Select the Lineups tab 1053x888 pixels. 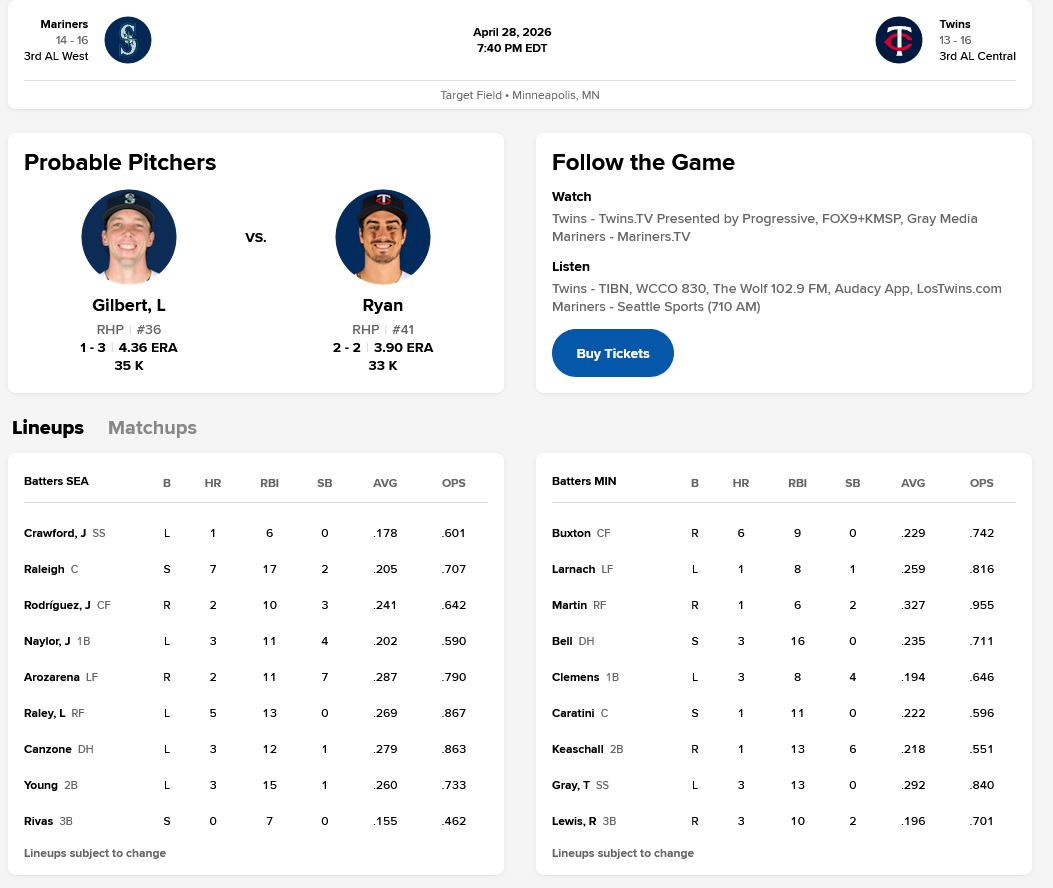coord(48,428)
